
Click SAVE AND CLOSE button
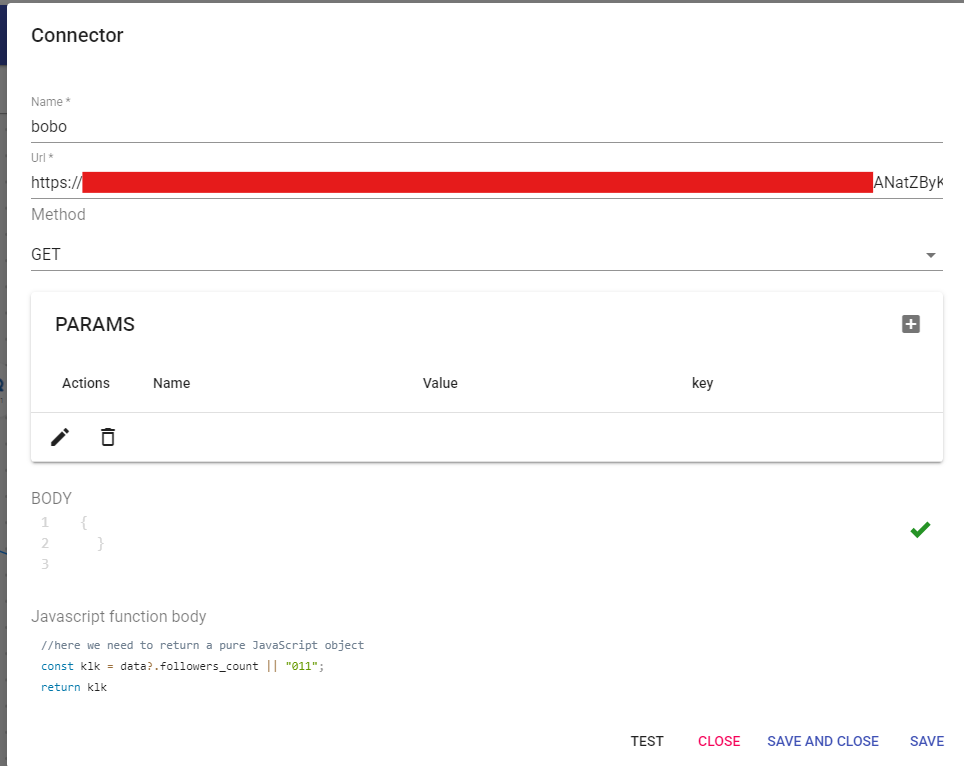pyautogui.click(x=822, y=741)
